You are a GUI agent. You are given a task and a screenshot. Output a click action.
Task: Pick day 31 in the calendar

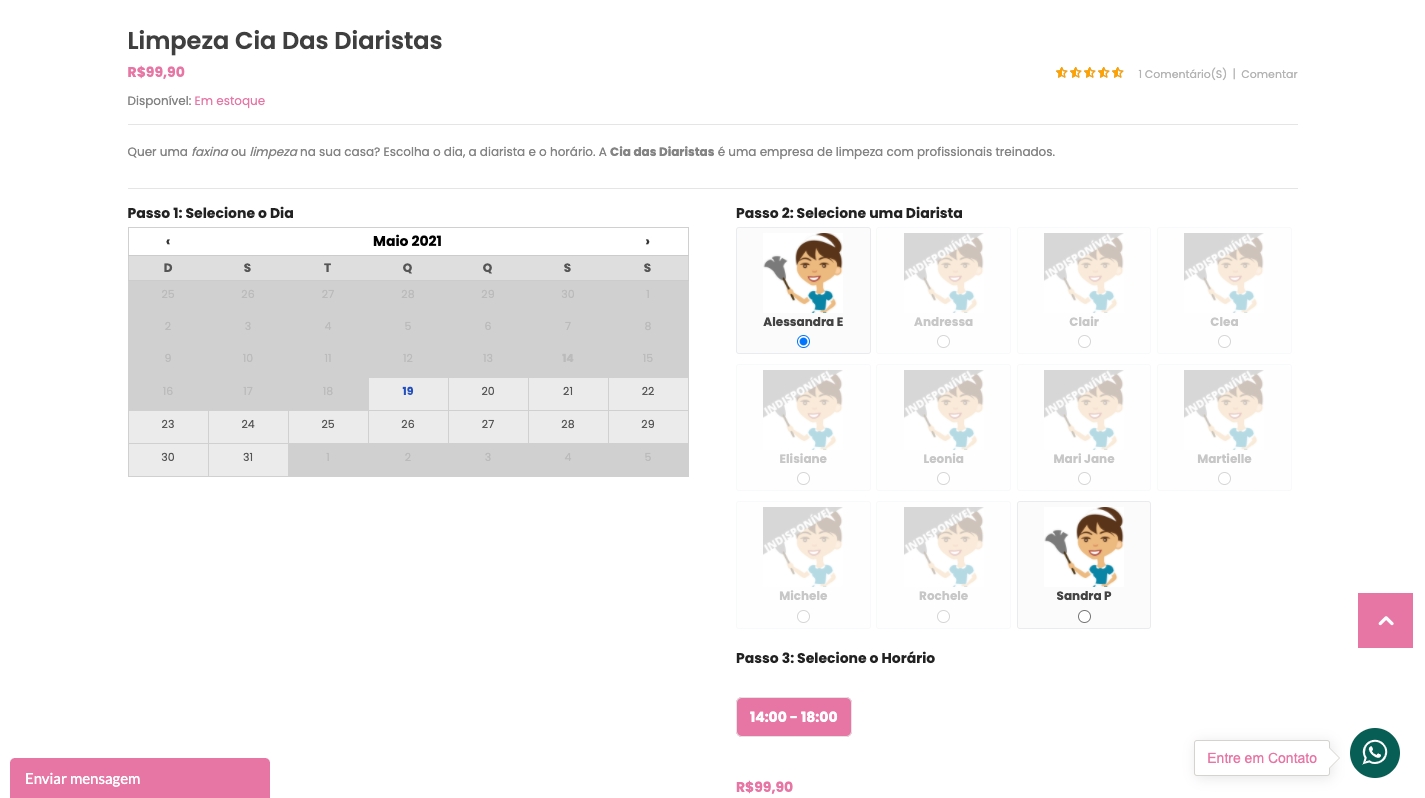(x=248, y=458)
